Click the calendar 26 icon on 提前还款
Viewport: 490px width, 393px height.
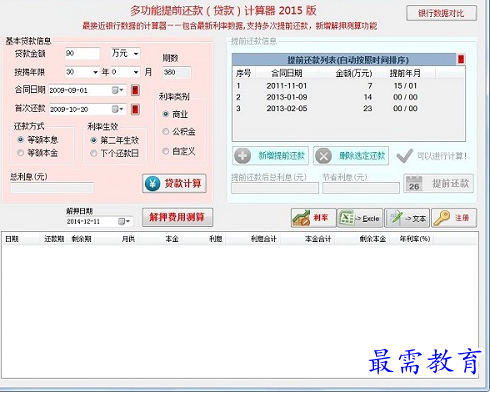[414, 184]
